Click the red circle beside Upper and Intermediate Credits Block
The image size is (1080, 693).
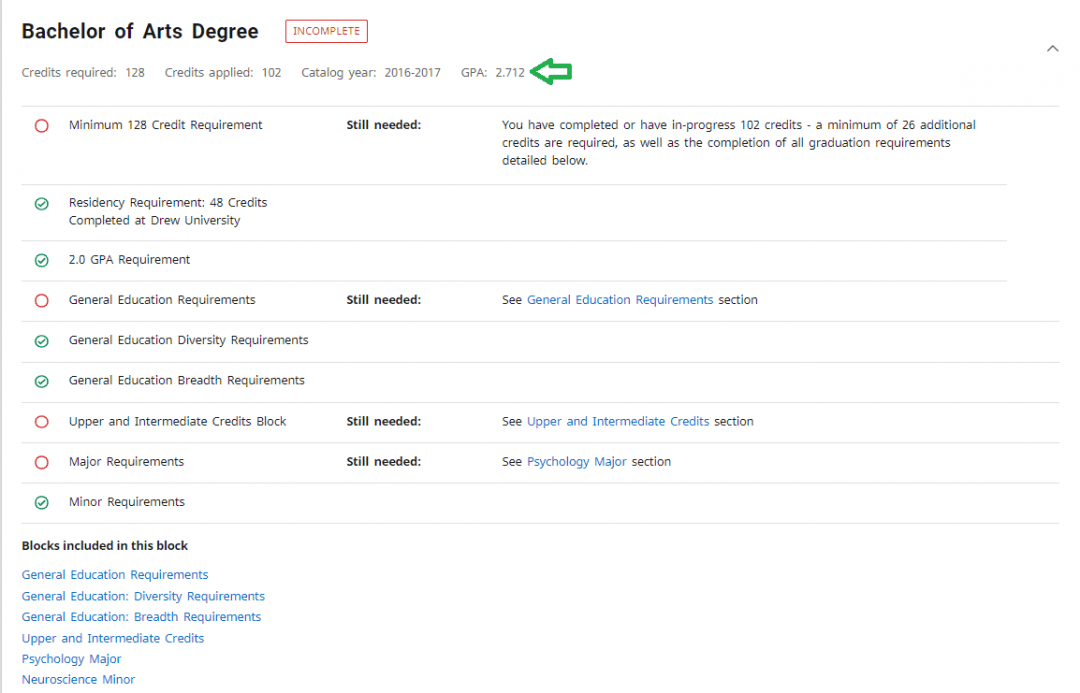click(x=41, y=421)
